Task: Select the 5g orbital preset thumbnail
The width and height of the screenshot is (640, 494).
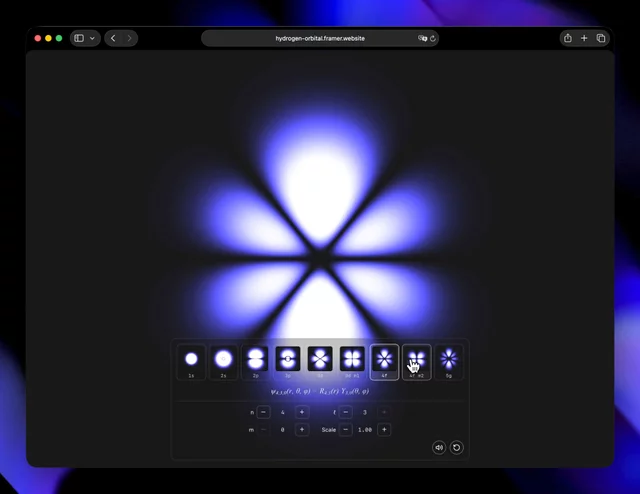Action: coord(449,362)
